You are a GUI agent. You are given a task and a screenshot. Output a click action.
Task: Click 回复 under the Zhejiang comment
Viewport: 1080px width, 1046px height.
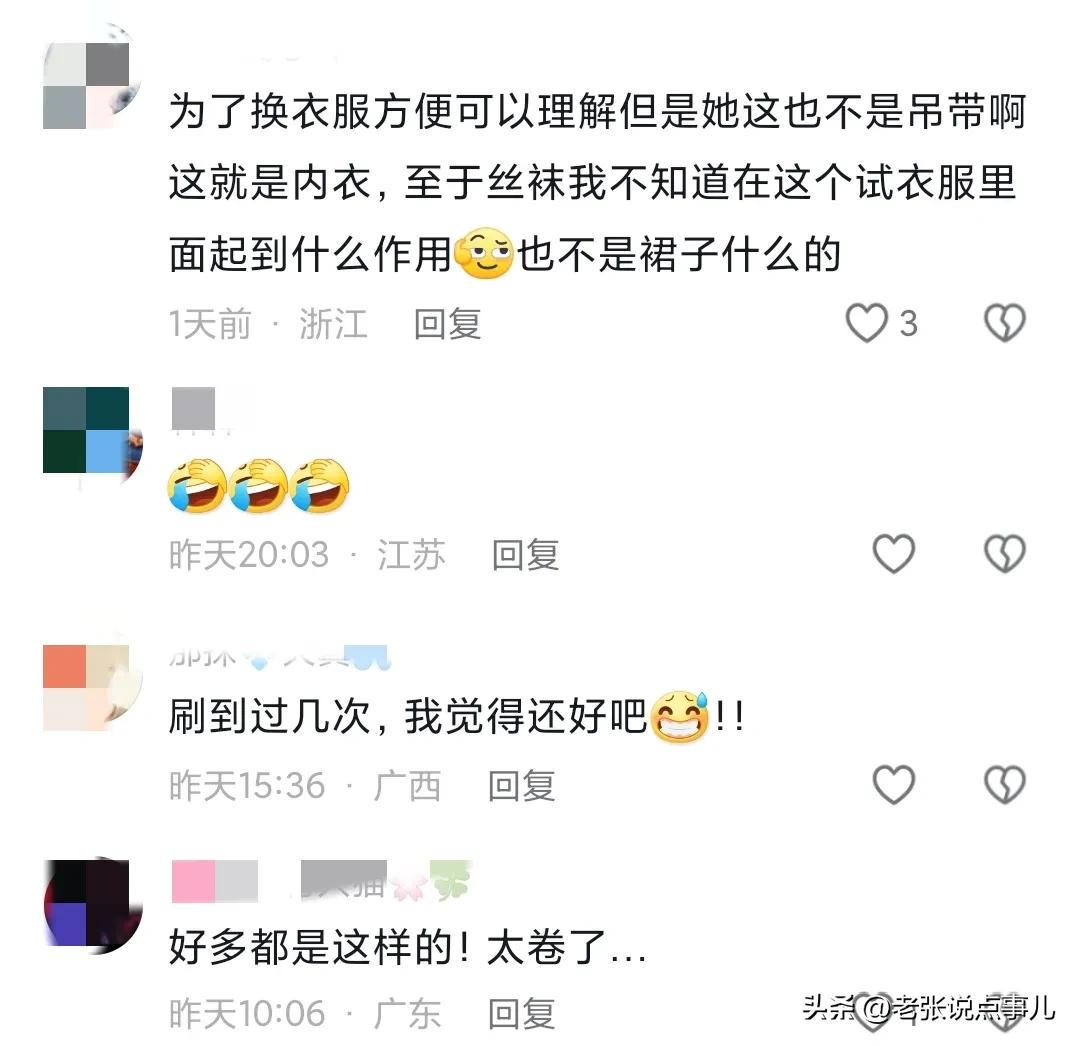447,324
